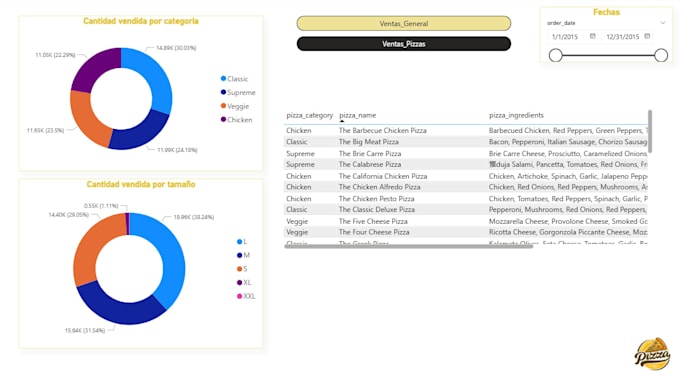Click the Fechas slicer title

click(606, 12)
